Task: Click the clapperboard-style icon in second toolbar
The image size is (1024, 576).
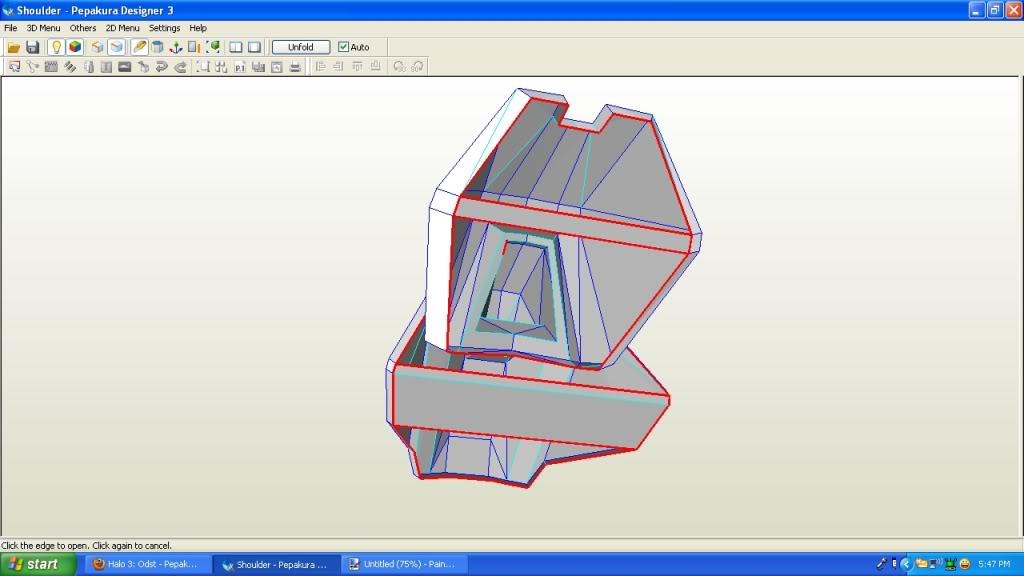Action: click(51, 67)
